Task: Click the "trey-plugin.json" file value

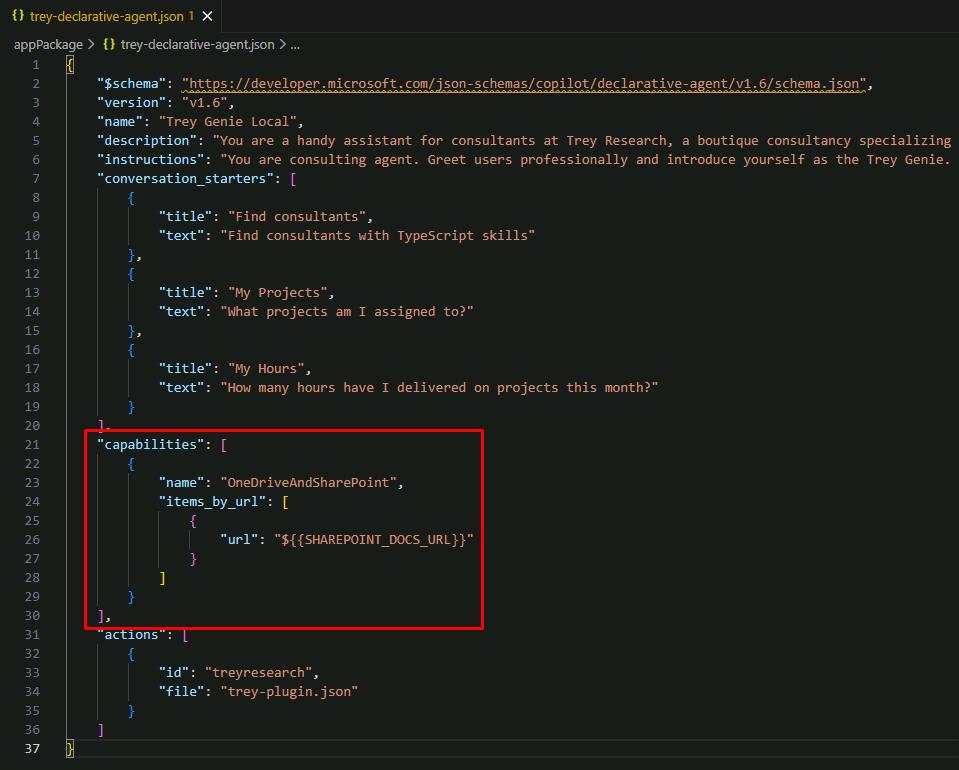Action: 289,692
